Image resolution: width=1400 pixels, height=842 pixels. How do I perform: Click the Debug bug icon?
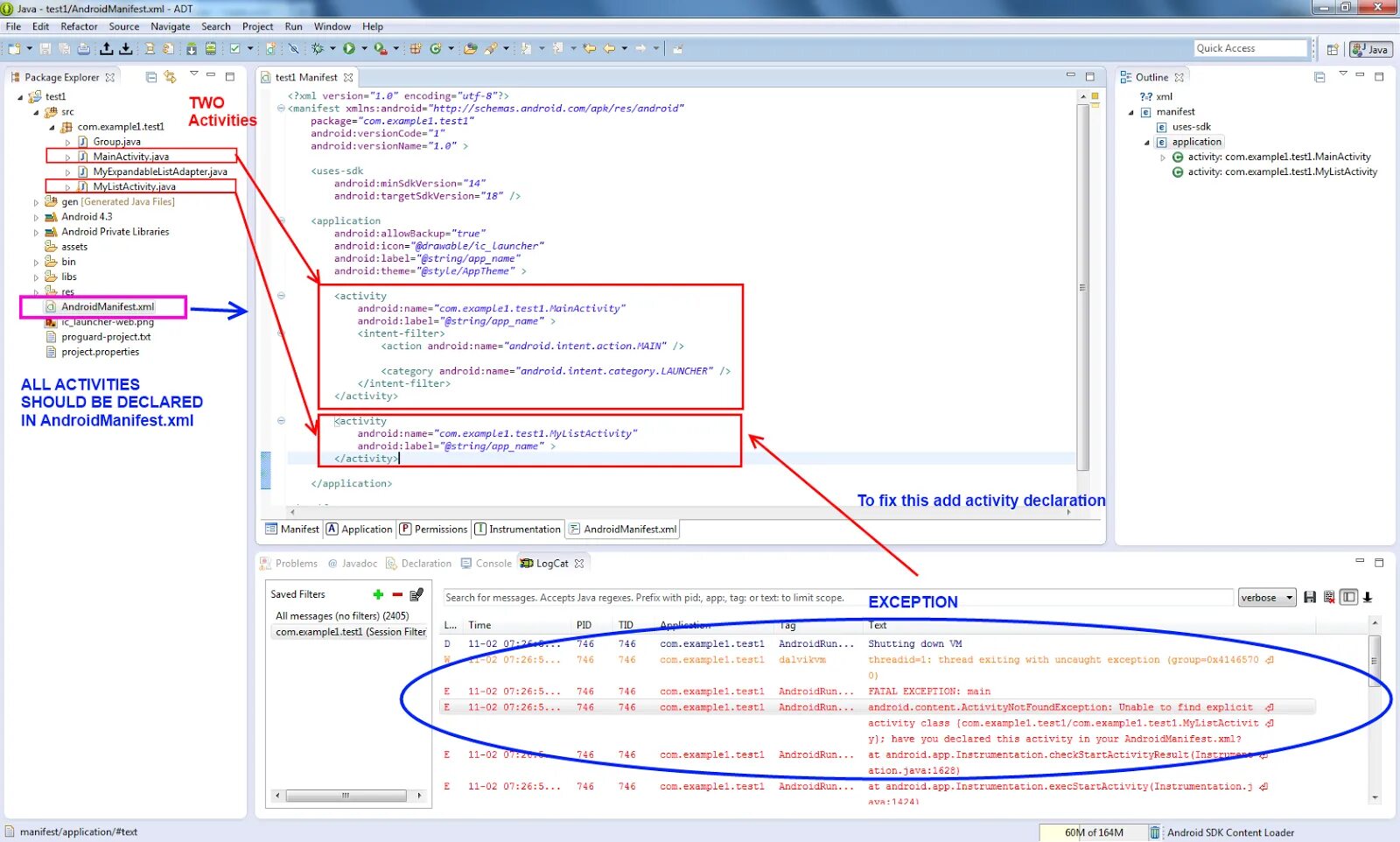(318, 49)
